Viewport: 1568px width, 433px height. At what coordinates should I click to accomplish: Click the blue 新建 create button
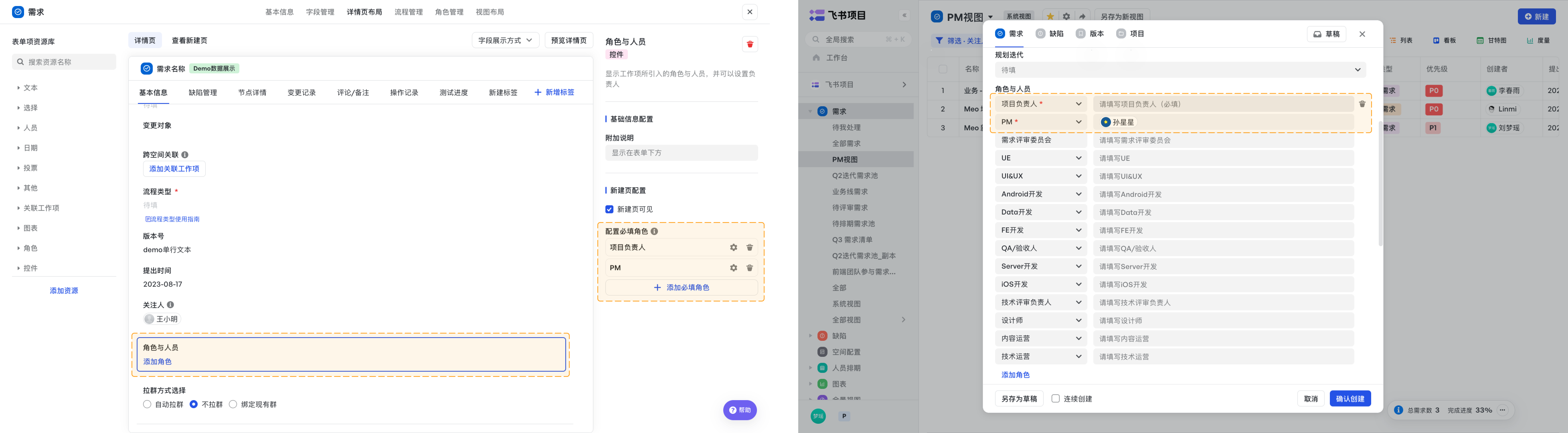pos(1537,16)
